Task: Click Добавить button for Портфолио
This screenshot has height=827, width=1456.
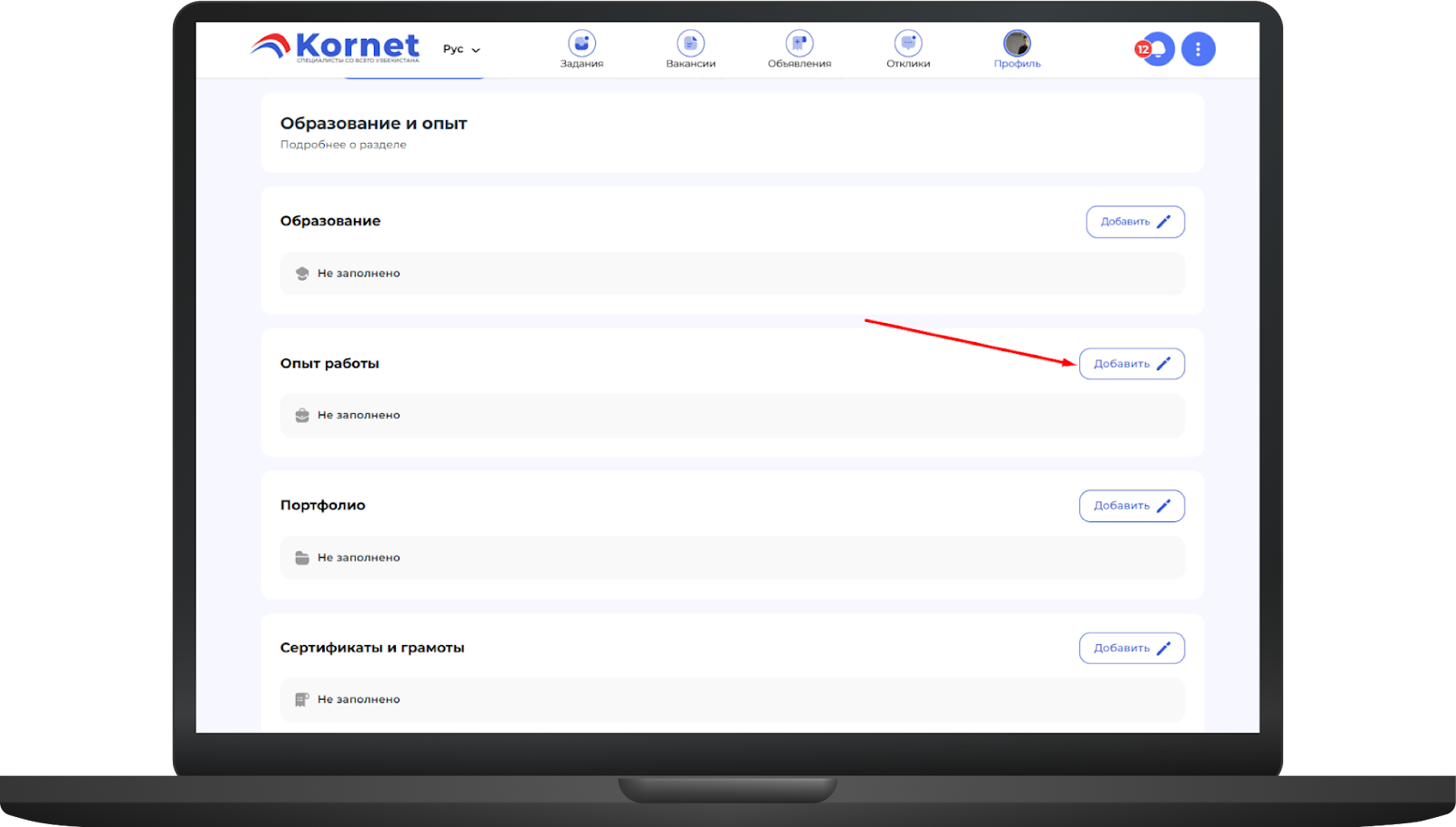Action: pyautogui.click(x=1131, y=506)
